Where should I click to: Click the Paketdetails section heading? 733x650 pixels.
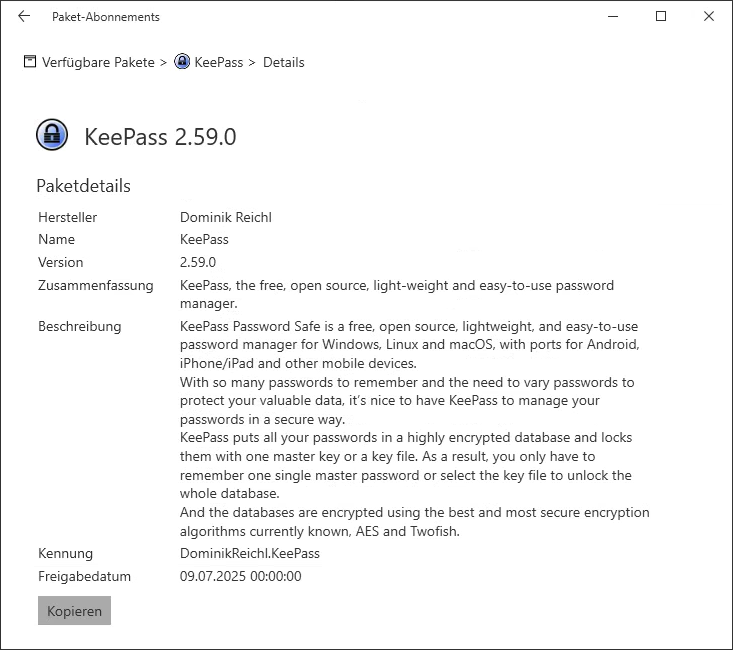click(83, 186)
